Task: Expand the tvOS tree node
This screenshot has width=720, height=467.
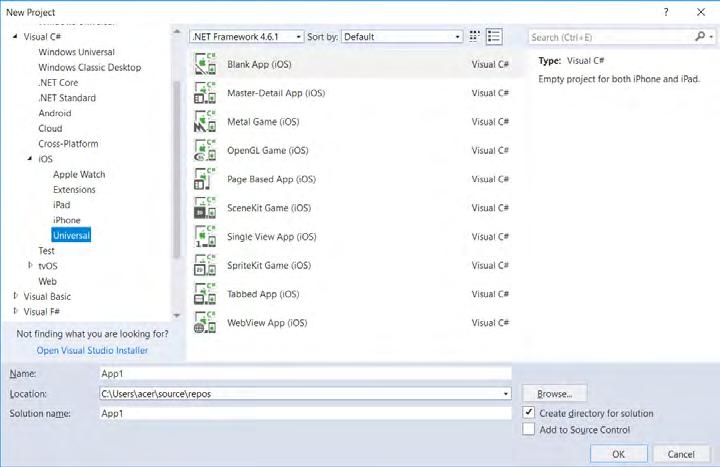Action: coord(30,265)
